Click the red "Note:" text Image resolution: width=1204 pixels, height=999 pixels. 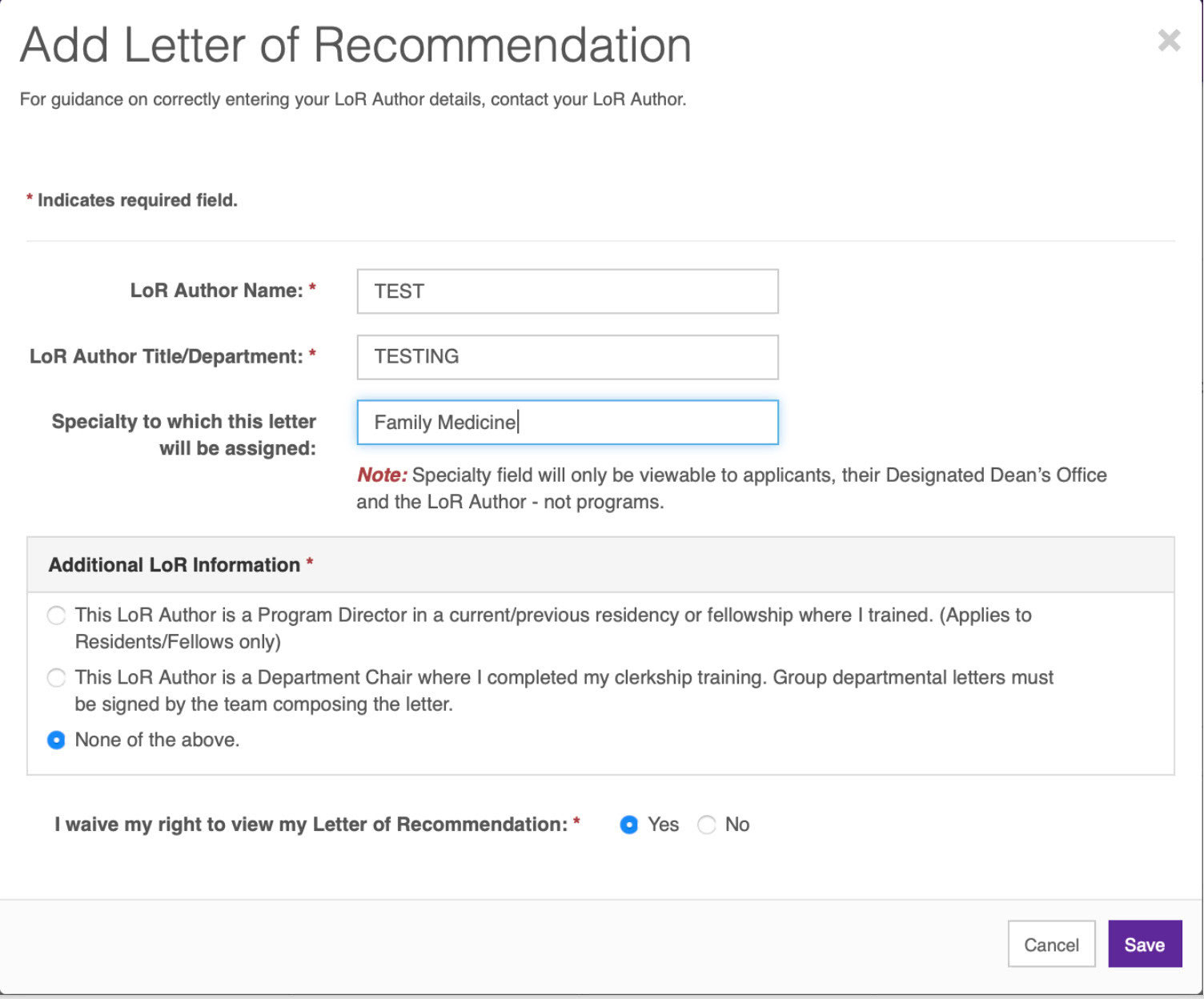point(382,475)
